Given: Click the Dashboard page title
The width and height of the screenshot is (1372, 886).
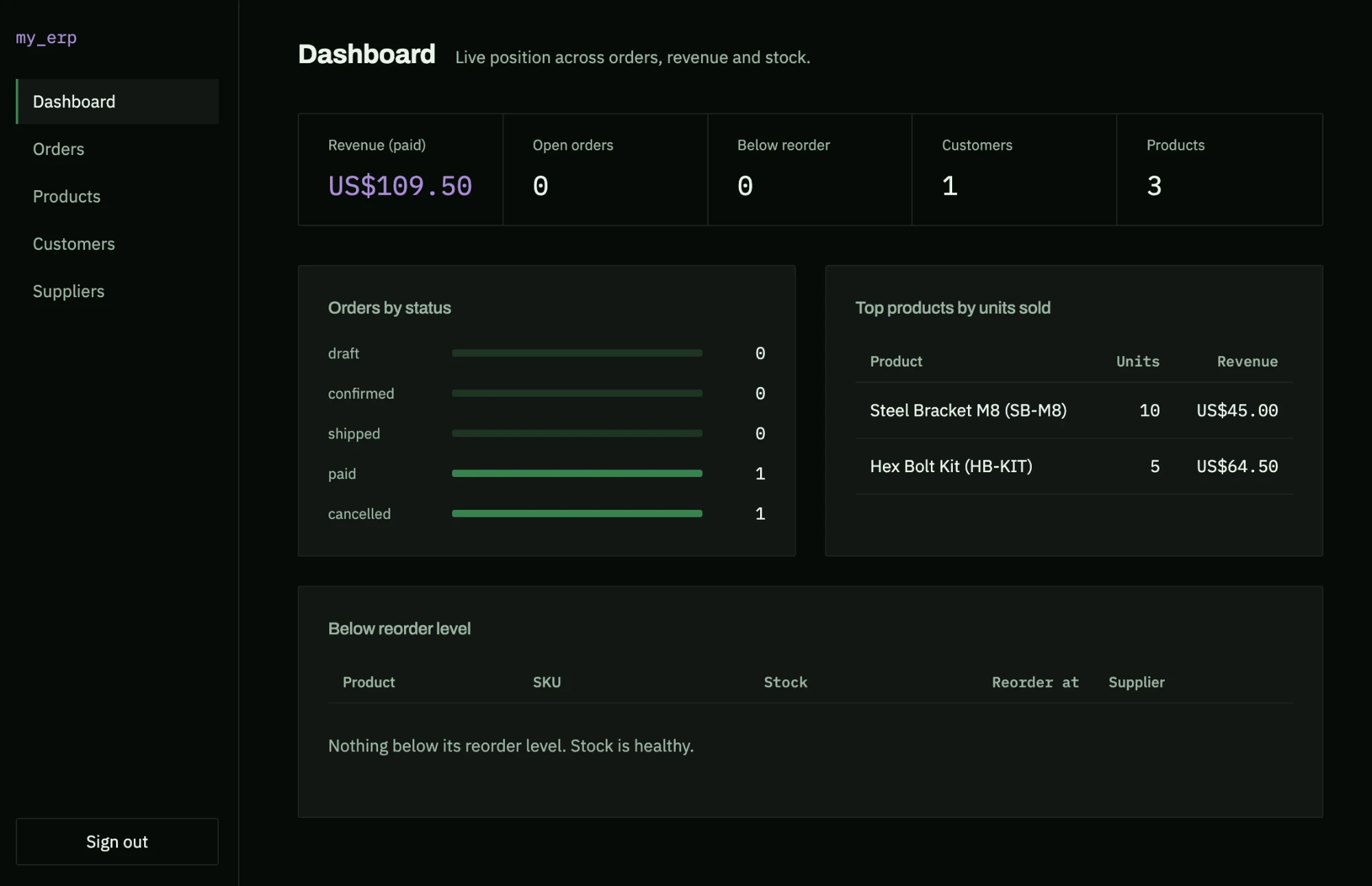Looking at the screenshot, I should (366, 54).
